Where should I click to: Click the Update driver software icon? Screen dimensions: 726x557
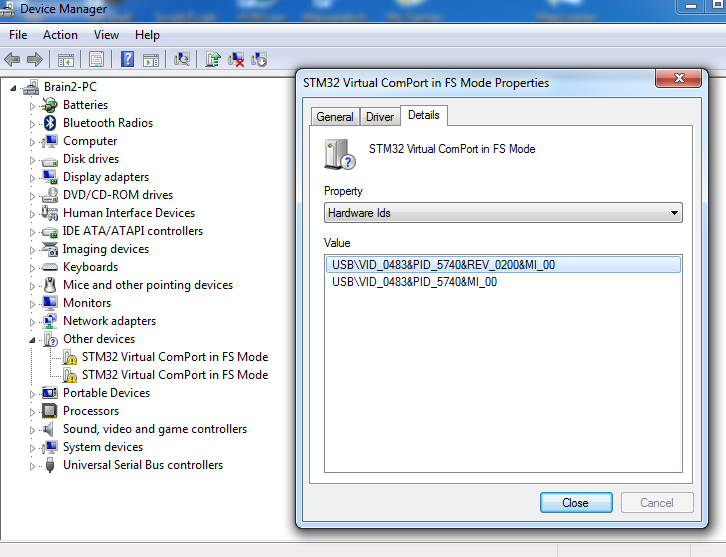coord(213,59)
